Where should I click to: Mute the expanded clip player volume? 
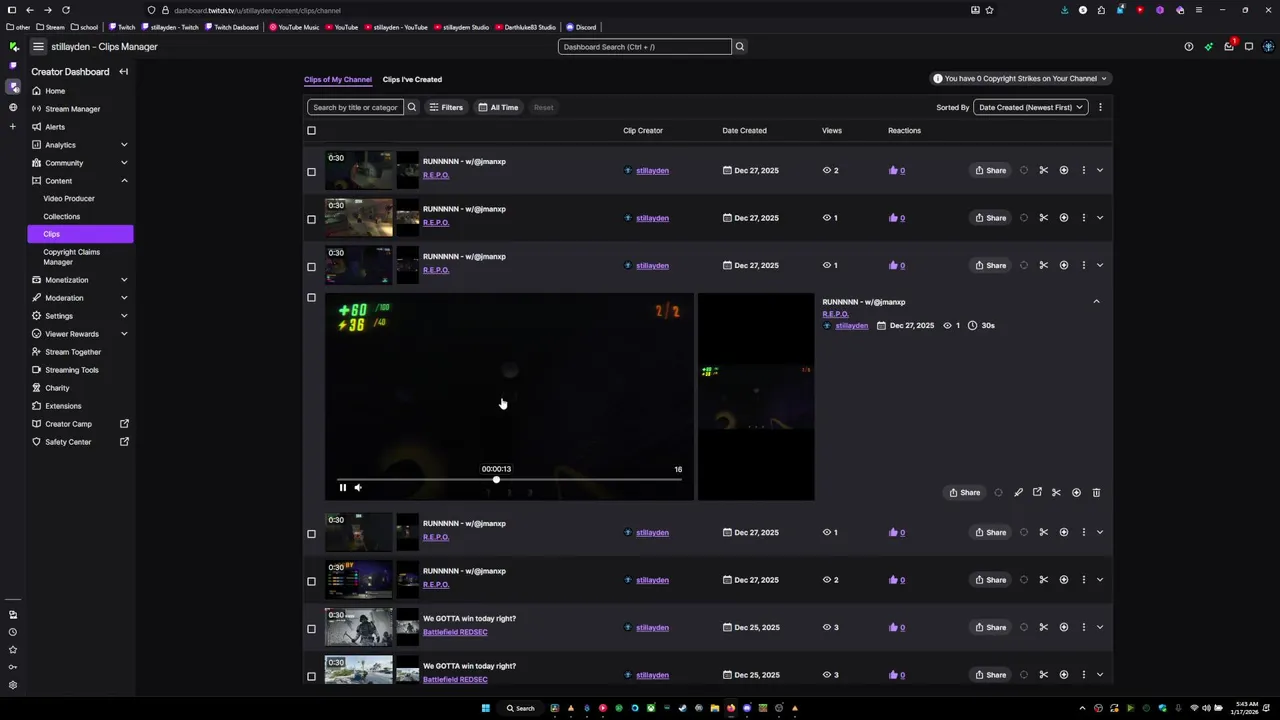(358, 488)
